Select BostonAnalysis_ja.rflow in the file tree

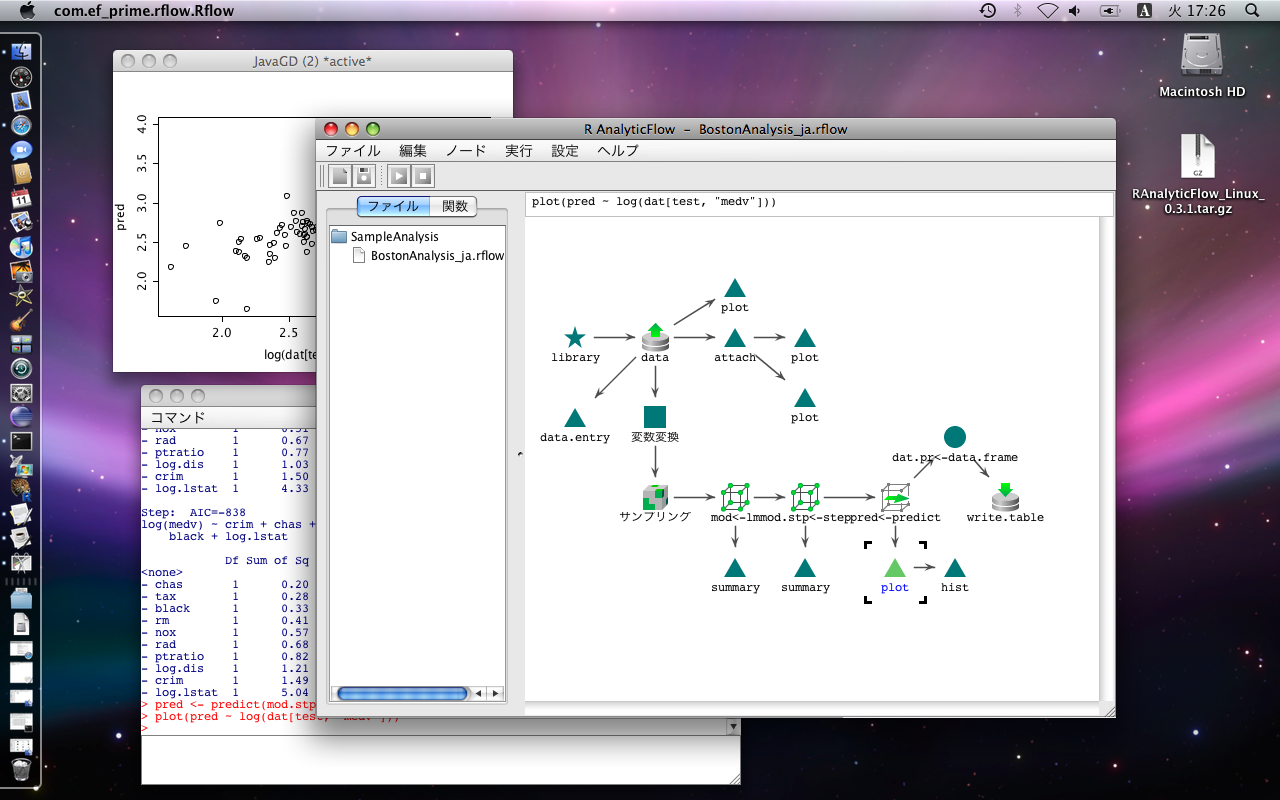coord(429,255)
